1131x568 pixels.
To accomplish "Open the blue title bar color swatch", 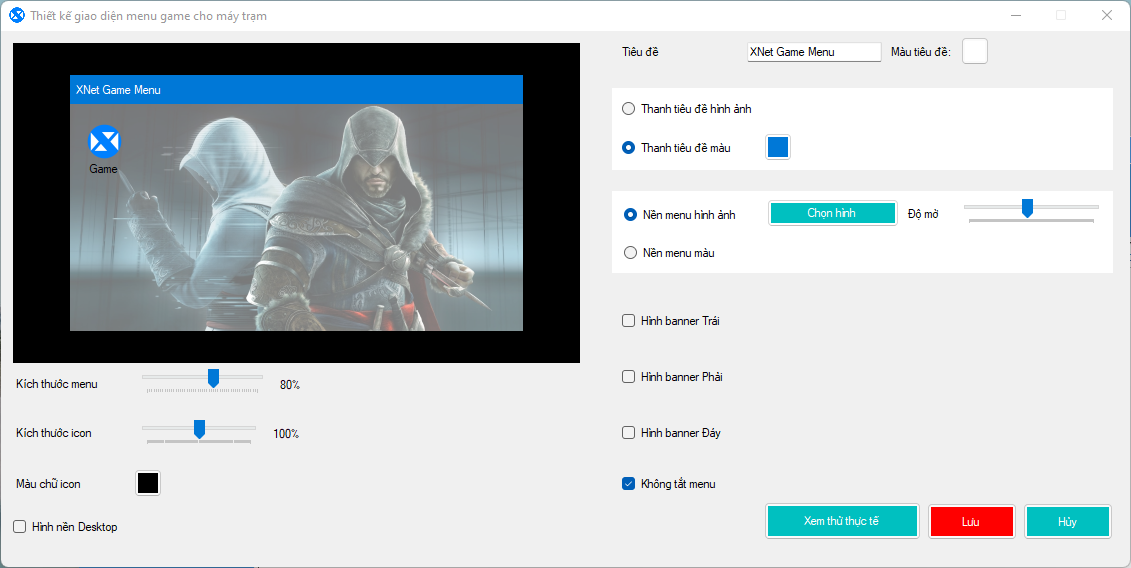I will click(x=778, y=147).
